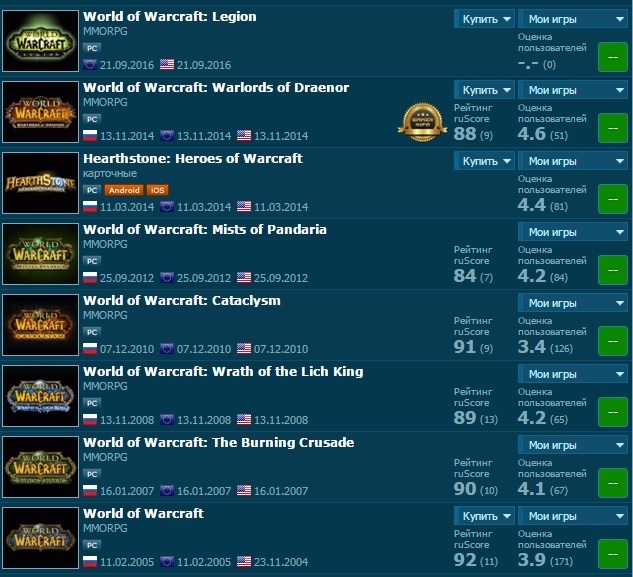Expand the Купить dropdown for World of Warcraft
Screen dimensions: 633x577
pos(484,516)
